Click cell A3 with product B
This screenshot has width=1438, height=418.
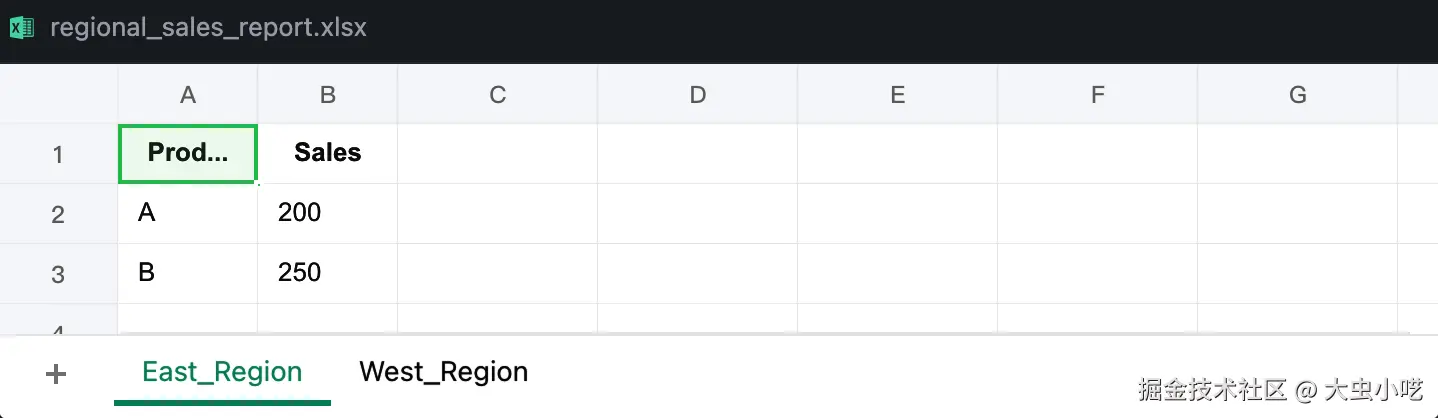coord(187,273)
